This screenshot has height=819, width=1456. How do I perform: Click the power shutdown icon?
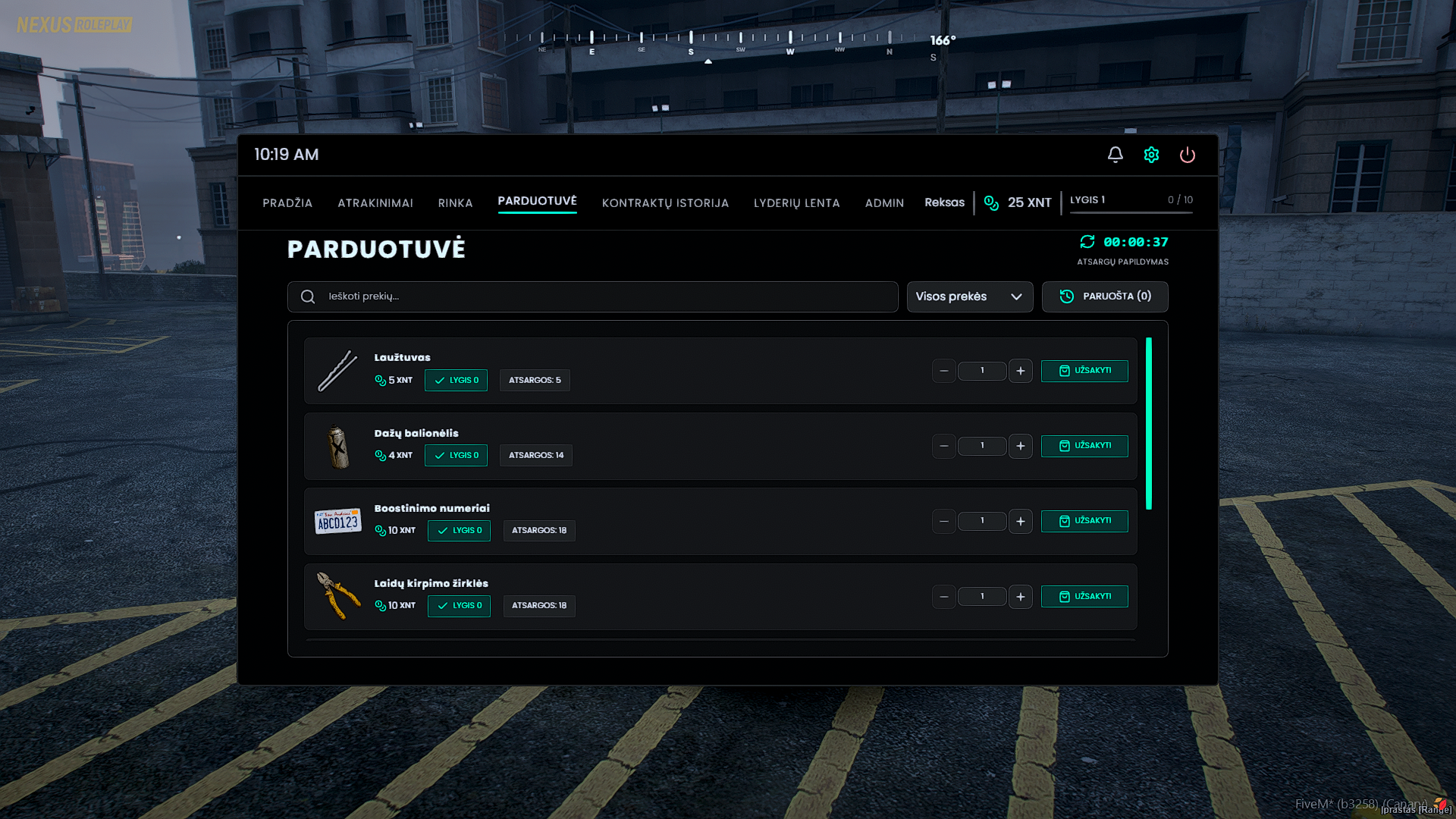(1187, 155)
